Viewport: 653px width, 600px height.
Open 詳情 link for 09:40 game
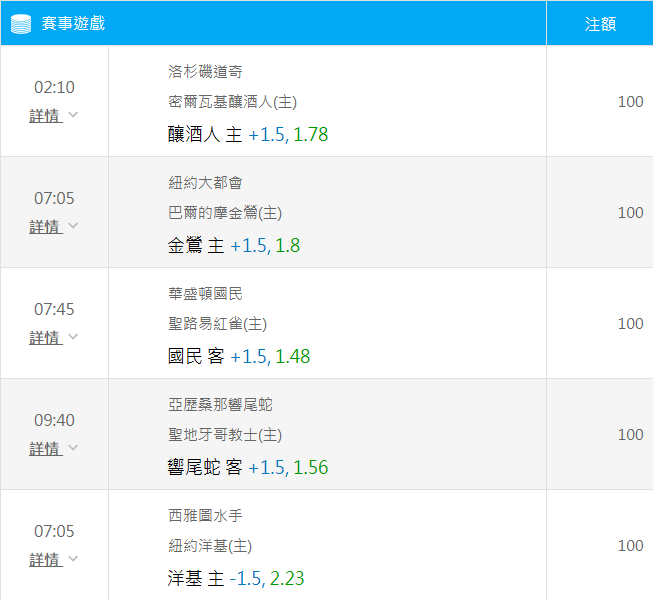[x=46, y=449]
